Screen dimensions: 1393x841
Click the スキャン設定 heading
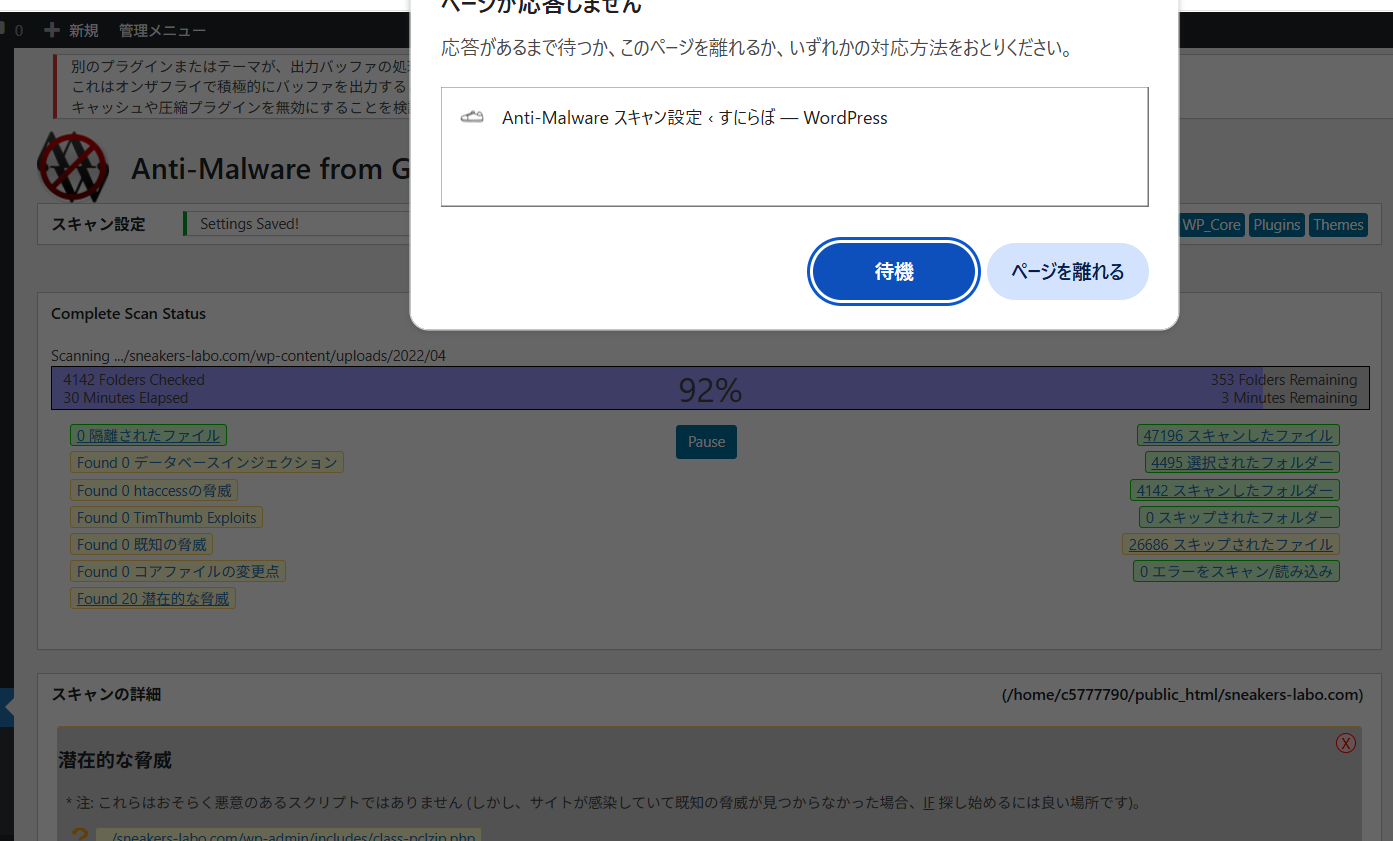click(x=98, y=224)
